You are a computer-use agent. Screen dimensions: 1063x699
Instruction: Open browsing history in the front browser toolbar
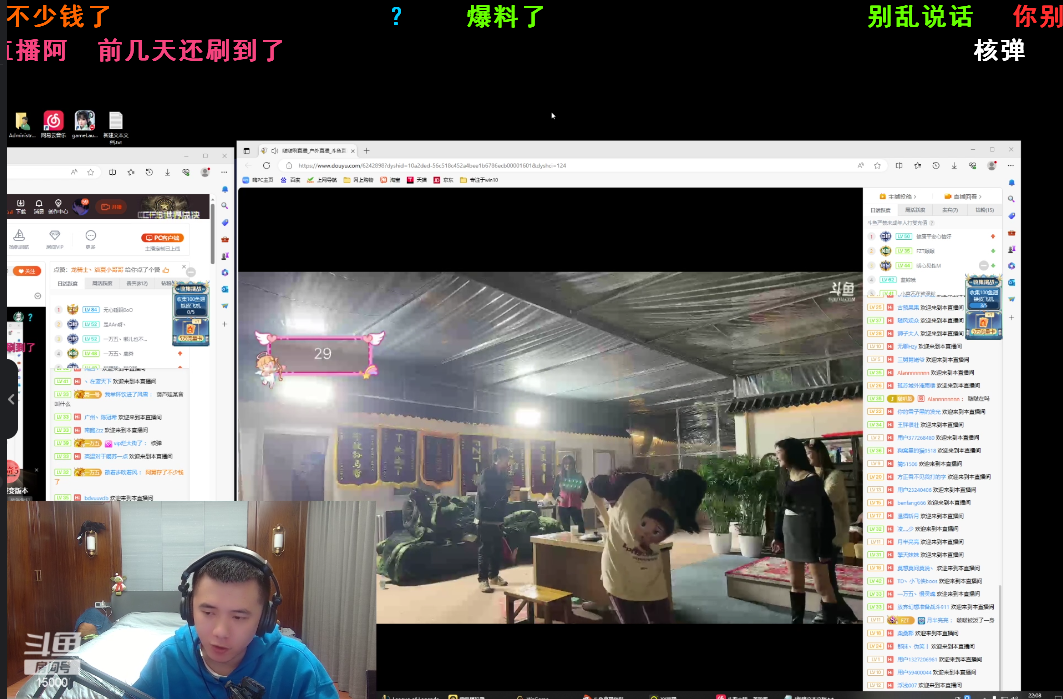[x=936, y=165]
